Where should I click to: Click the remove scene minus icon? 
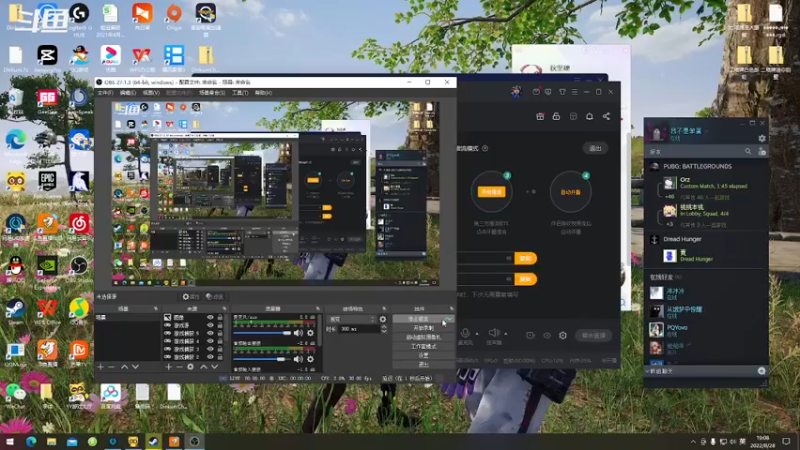(x=111, y=367)
